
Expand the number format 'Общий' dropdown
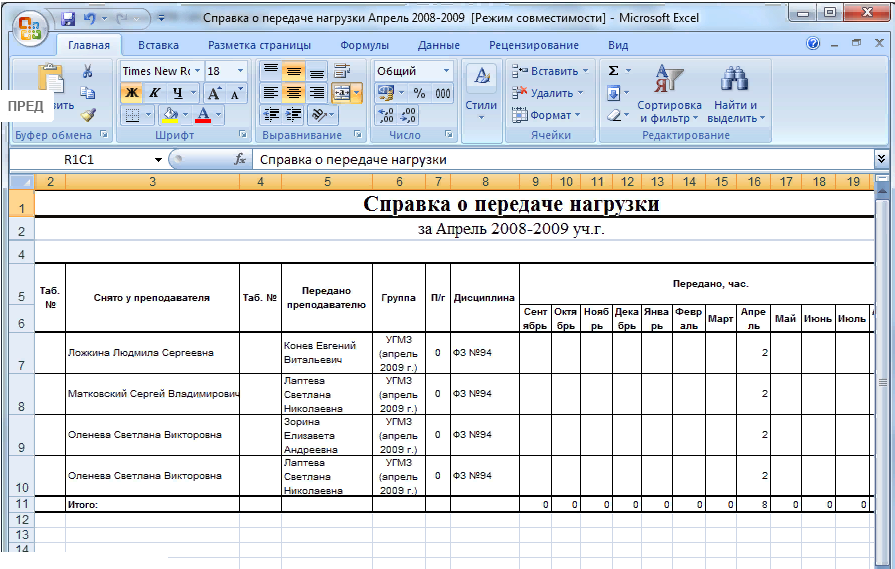[x=445, y=71]
